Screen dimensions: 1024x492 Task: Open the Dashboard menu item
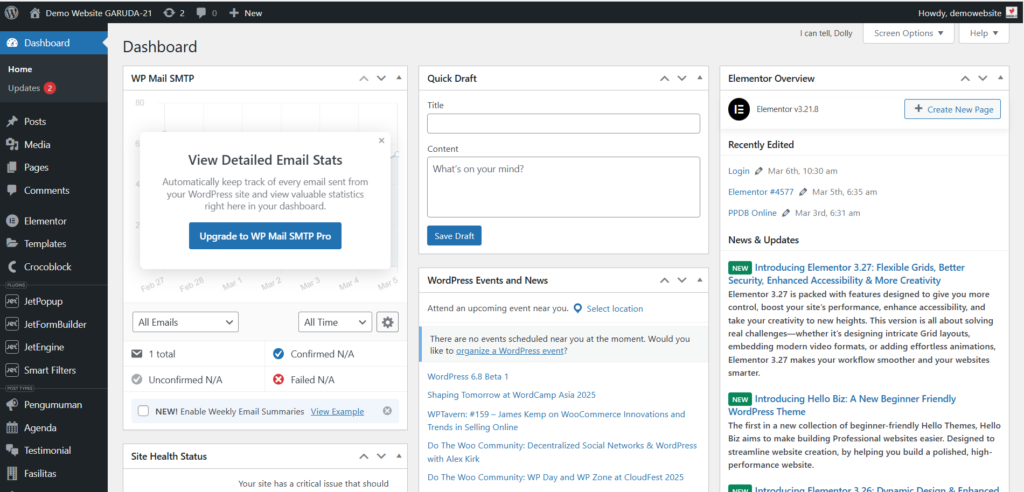point(54,43)
